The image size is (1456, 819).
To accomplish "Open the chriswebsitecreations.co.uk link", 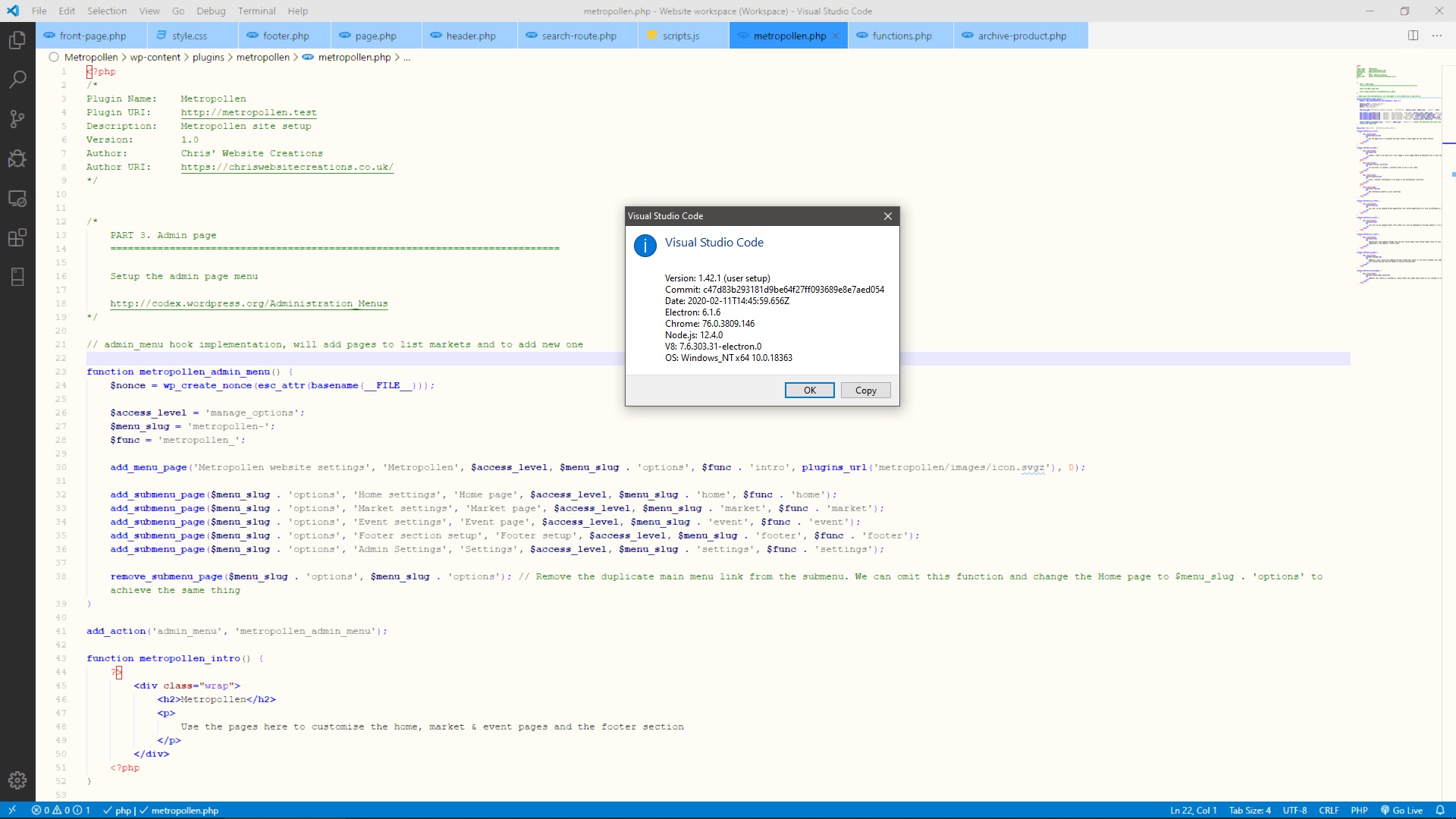I will click(x=287, y=167).
